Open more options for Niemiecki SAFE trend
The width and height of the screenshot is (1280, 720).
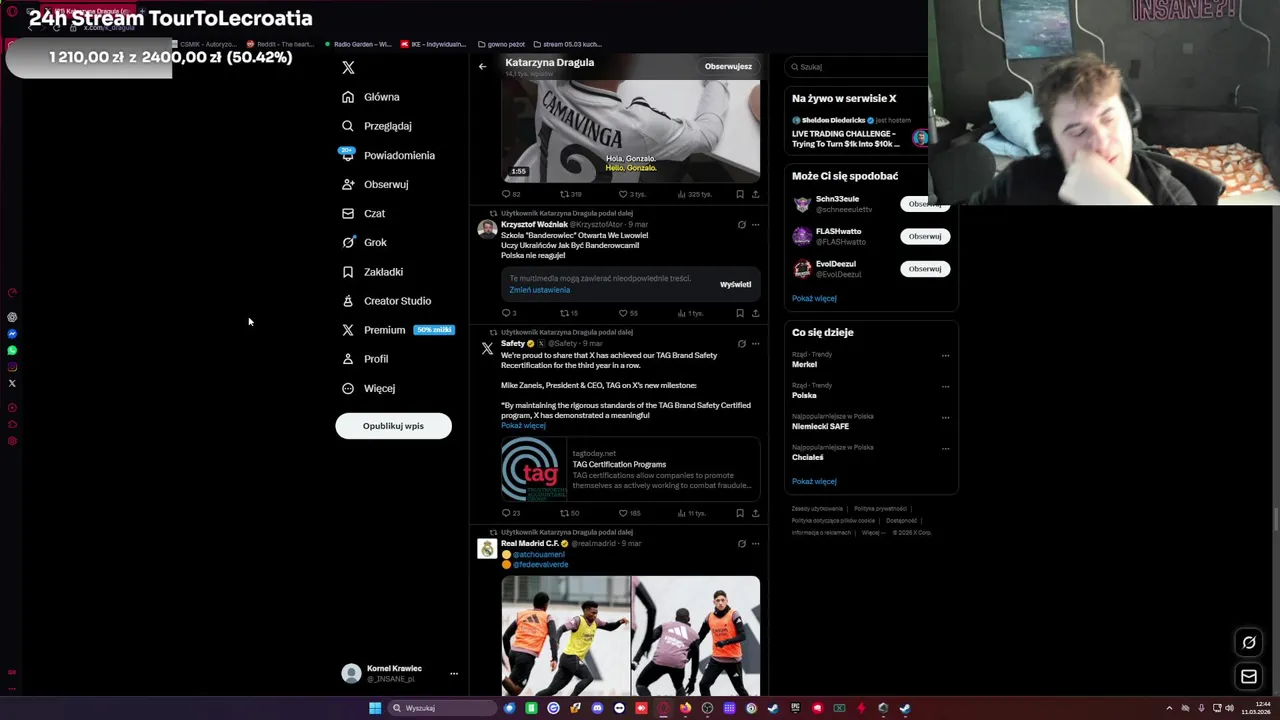[945, 417]
